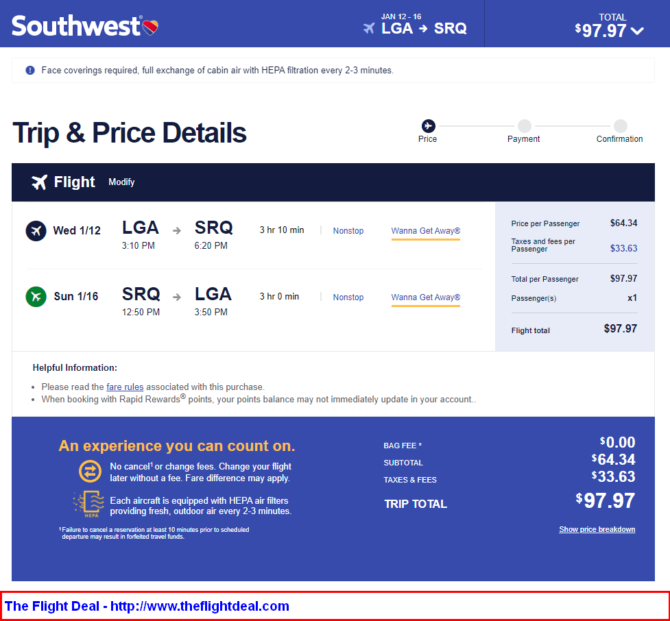Screen dimensions: 670x621
Task: Select the Payment step circle
Action: click(x=524, y=126)
